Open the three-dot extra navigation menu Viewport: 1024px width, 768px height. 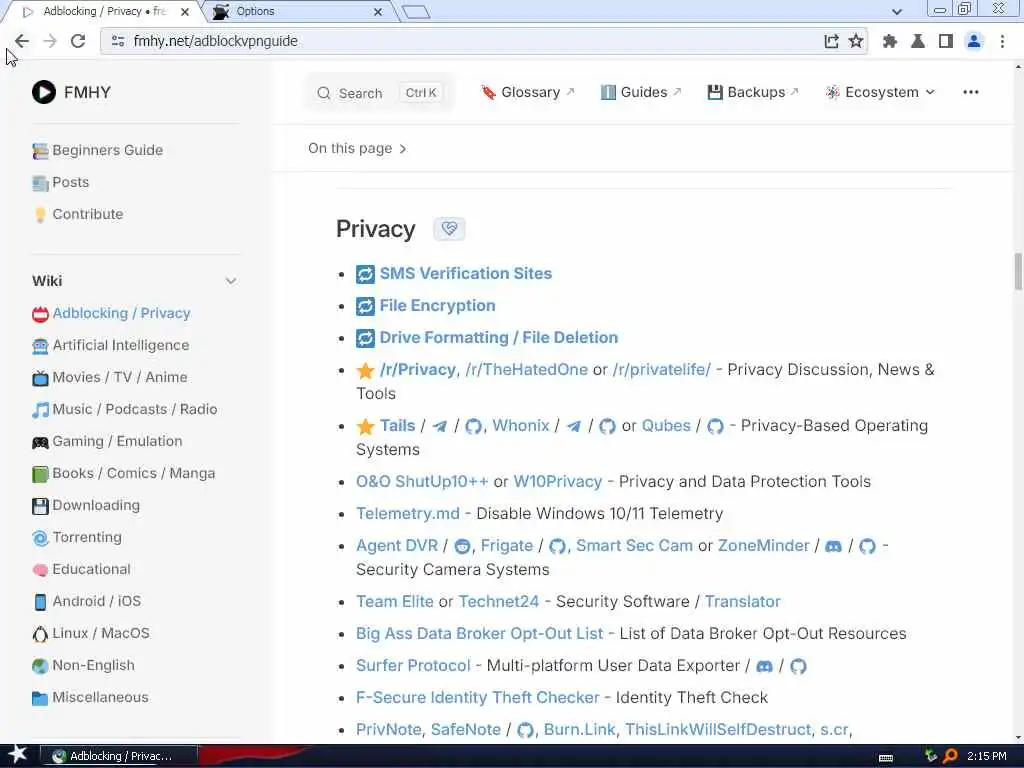click(x=970, y=92)
